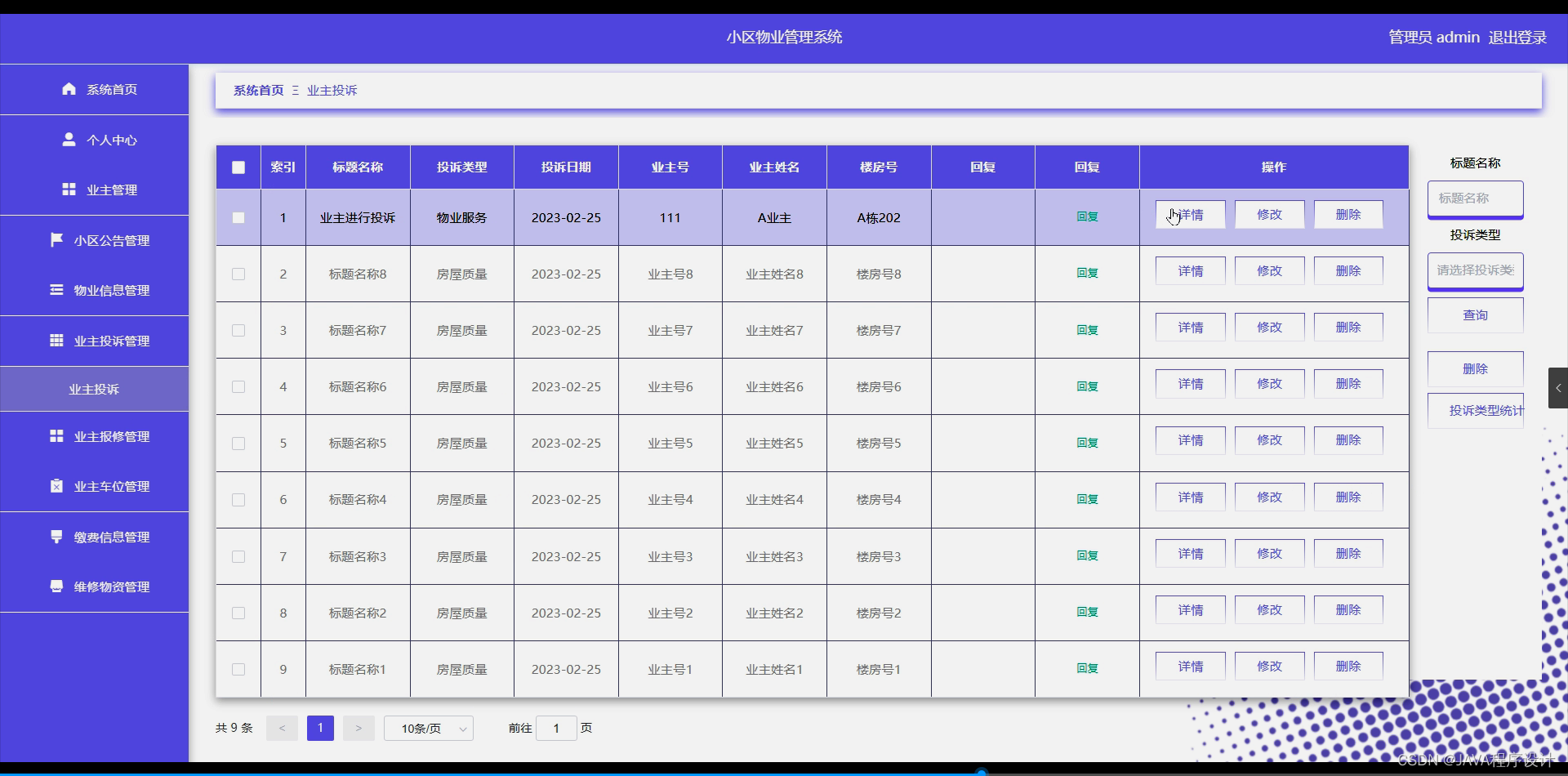Toggle the select-all checkbox in the table header

click(x=238, y=167)
